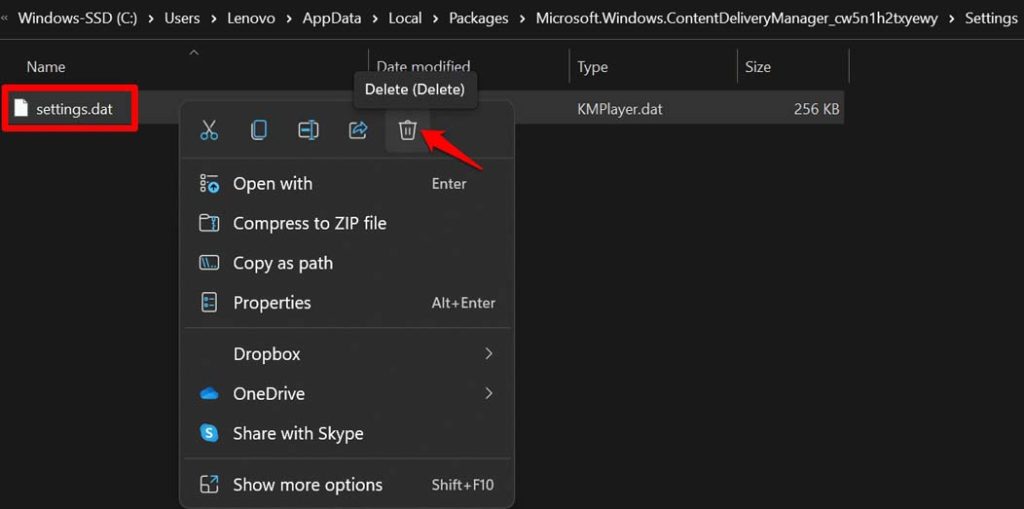Screen dimensions: 1024x509
Task: Select Copy as path
Action: pos(282,263)
